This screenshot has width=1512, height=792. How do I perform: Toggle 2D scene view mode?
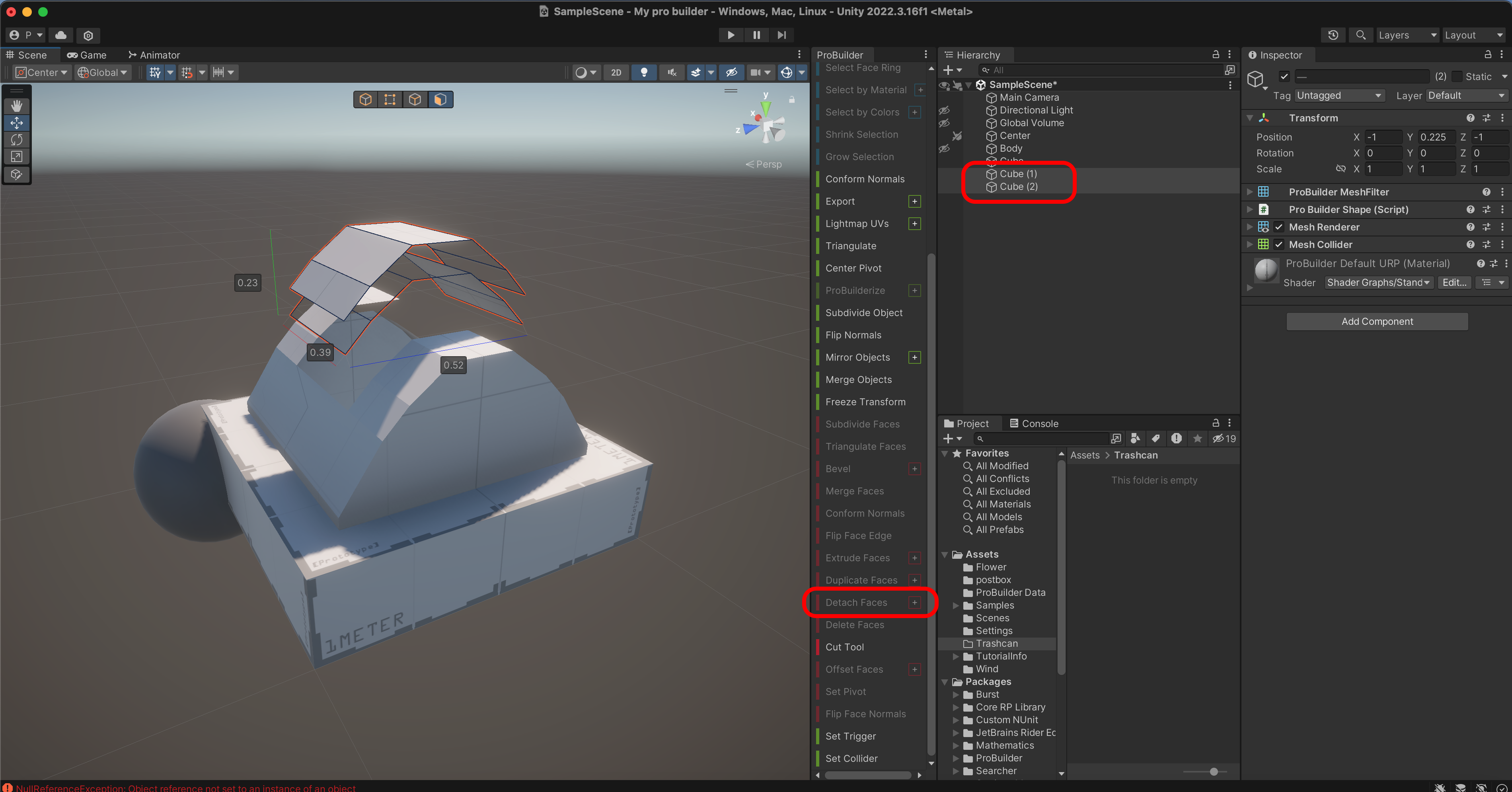(616, 72)
